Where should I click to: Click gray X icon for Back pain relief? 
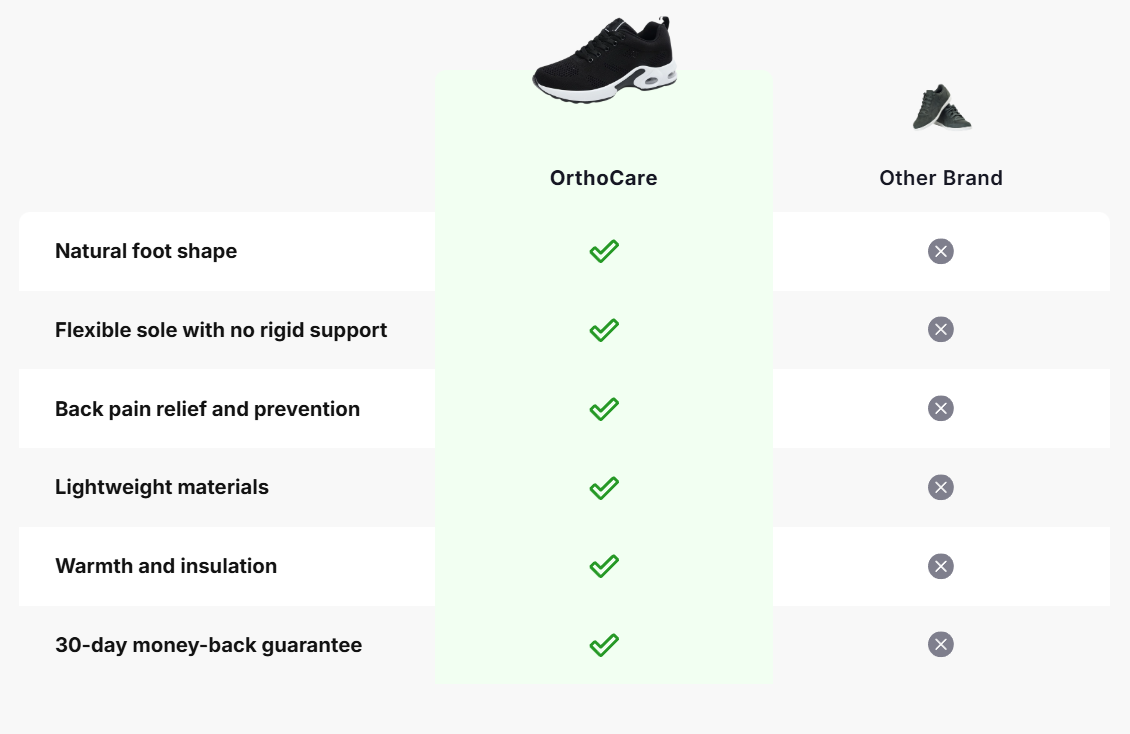pyautogui.click(x=941, y=408)
